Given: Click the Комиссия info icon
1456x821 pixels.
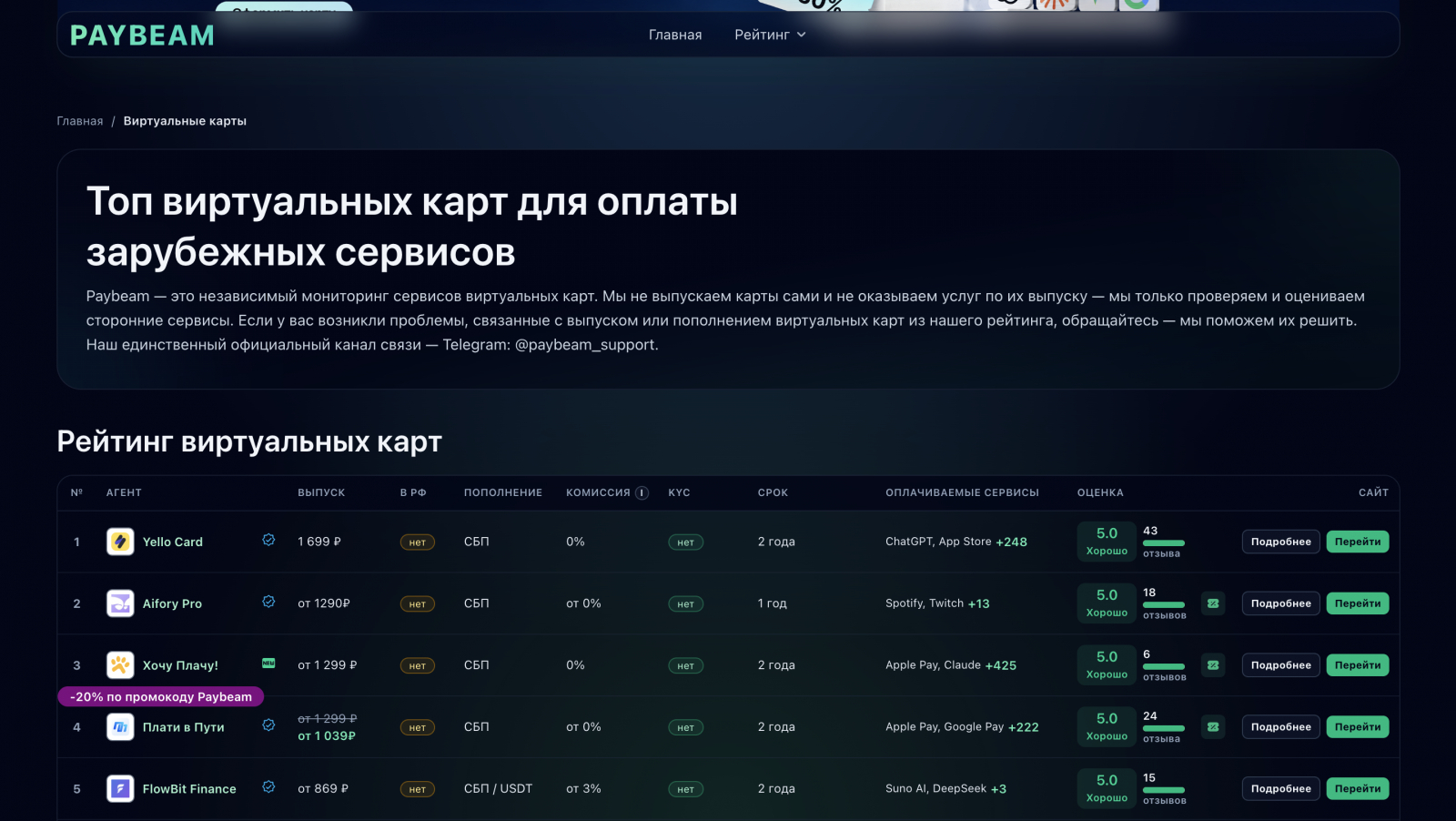Looking at the screenshot, I should (x=642, y=492).
